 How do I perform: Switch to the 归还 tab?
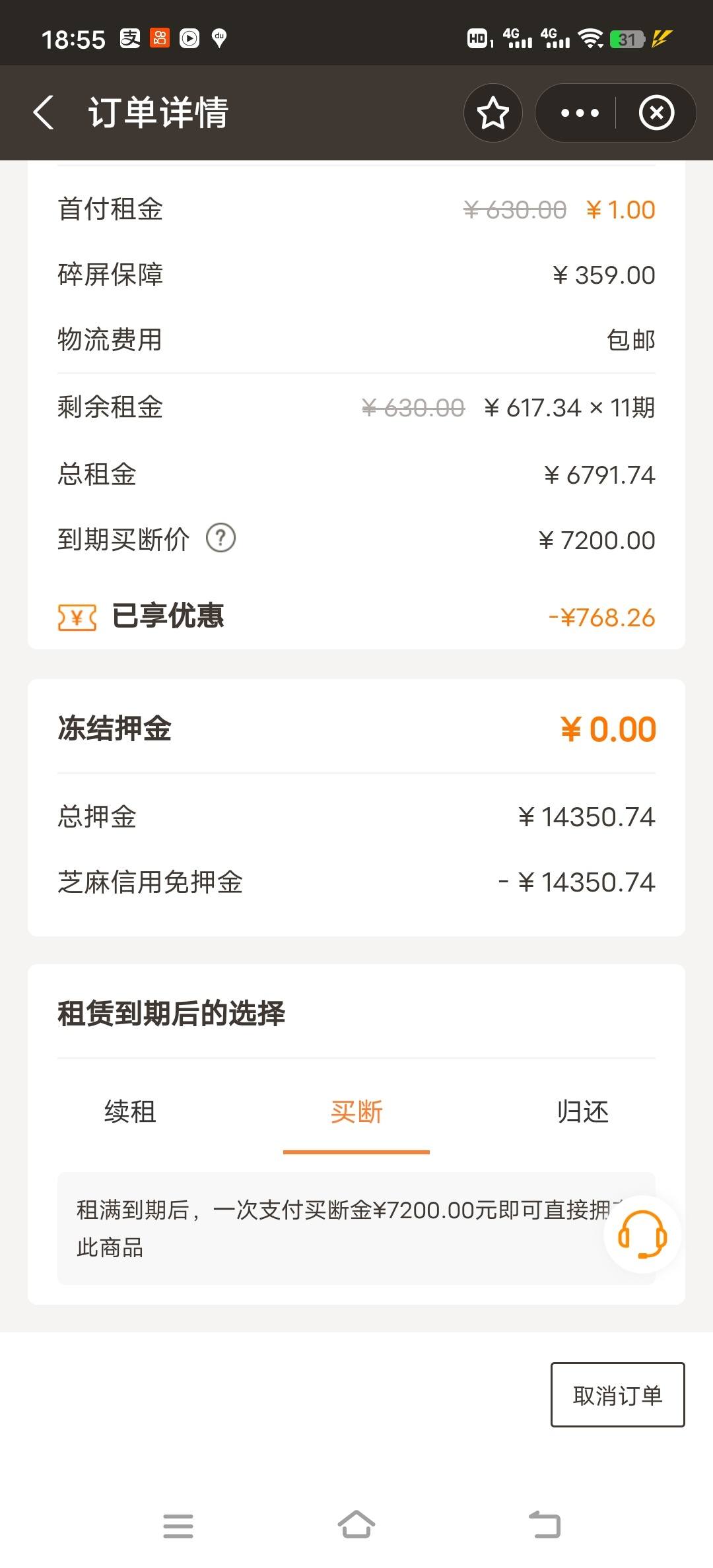[x=583, y=1111]
